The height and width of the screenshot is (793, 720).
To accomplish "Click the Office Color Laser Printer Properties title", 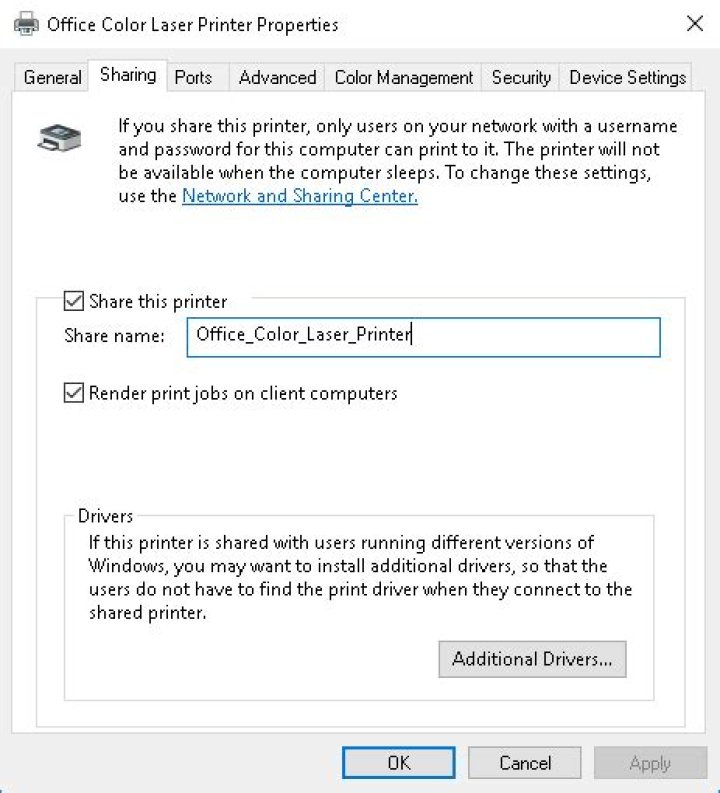I will (192, 24).
